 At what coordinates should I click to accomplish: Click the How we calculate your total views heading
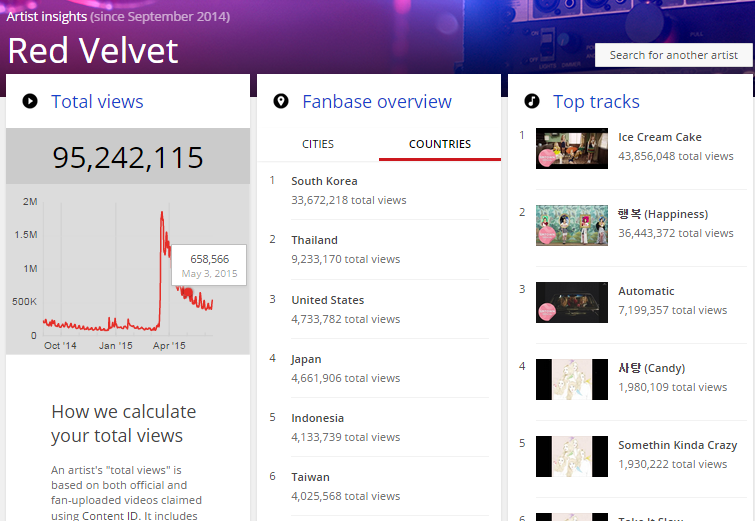coord(124,423)
